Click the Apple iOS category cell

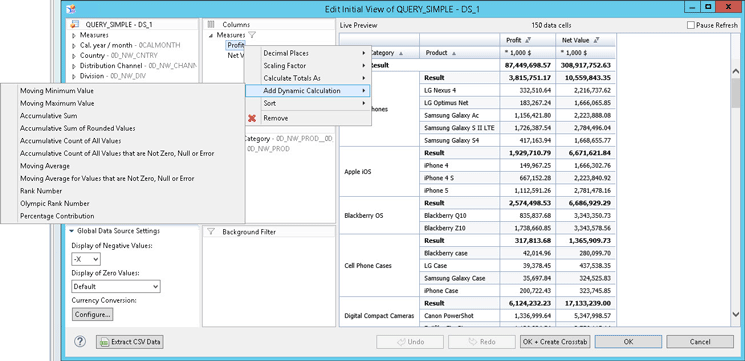coord(380,171)
